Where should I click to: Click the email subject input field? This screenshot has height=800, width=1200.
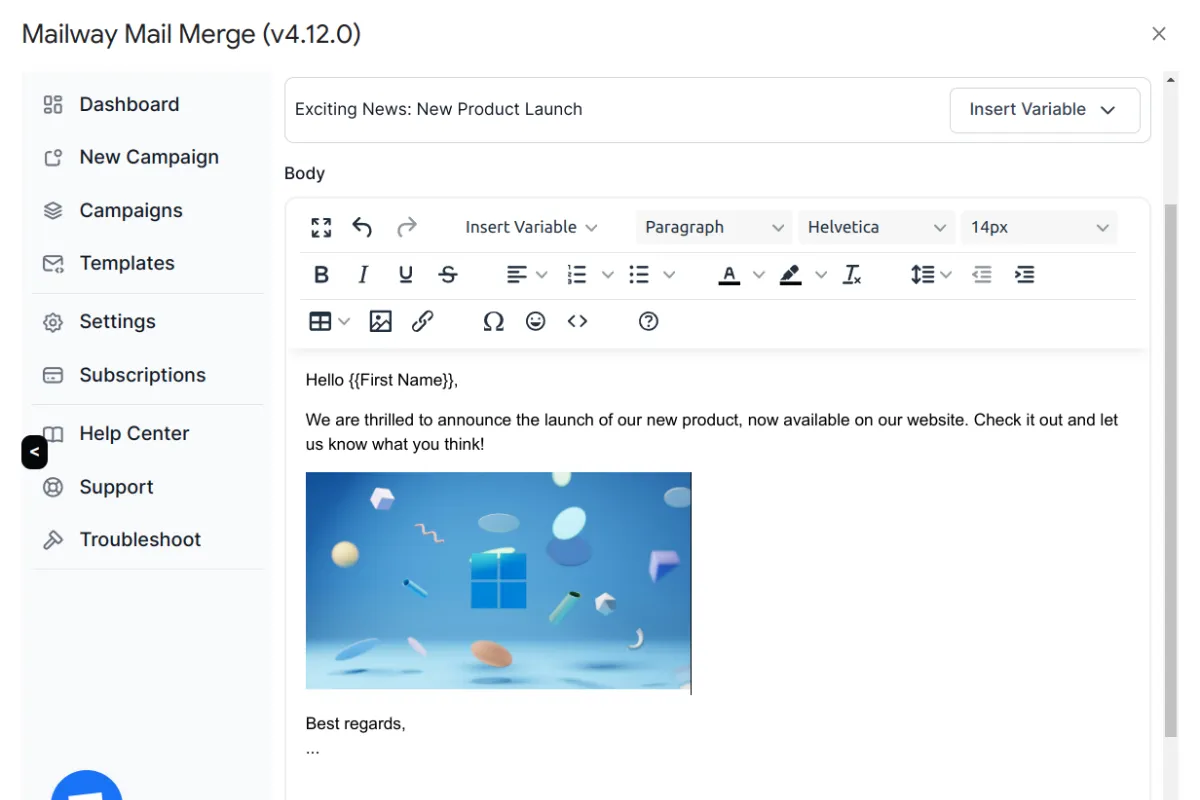click(x=600, y=109)
